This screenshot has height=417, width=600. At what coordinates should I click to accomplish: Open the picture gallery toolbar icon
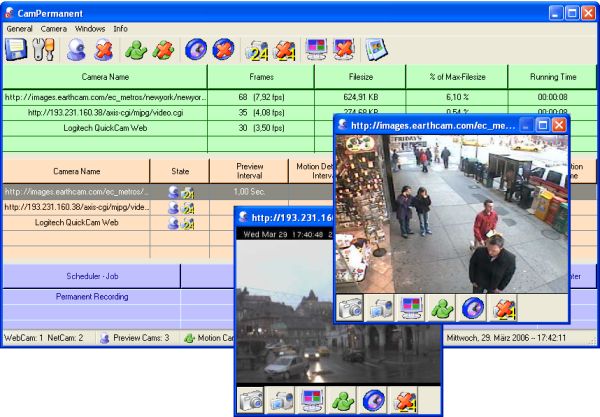click(x=376, y=49)
